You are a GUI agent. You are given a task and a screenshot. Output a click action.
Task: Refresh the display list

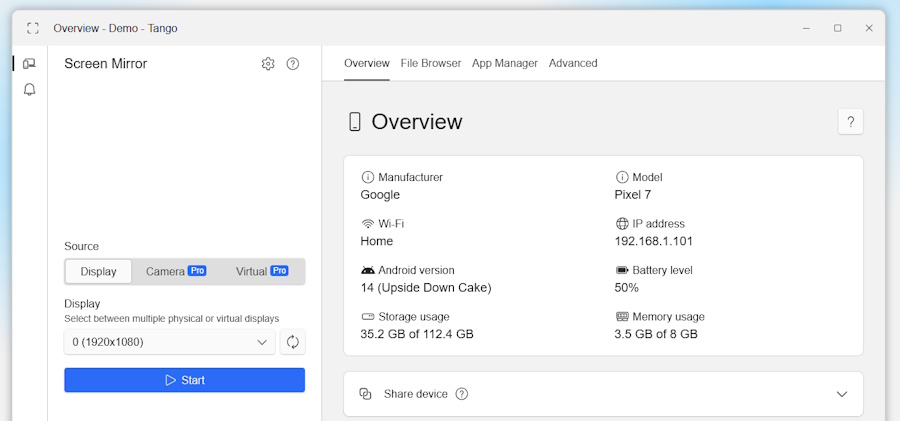[293, 342]
